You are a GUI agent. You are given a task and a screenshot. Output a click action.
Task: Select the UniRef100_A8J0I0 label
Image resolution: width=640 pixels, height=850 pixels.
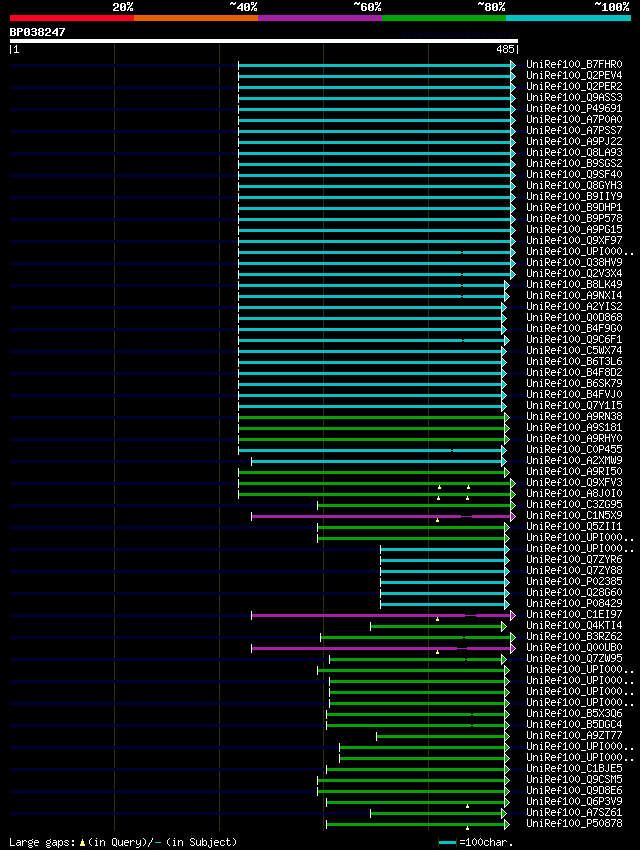coord(574,493)
